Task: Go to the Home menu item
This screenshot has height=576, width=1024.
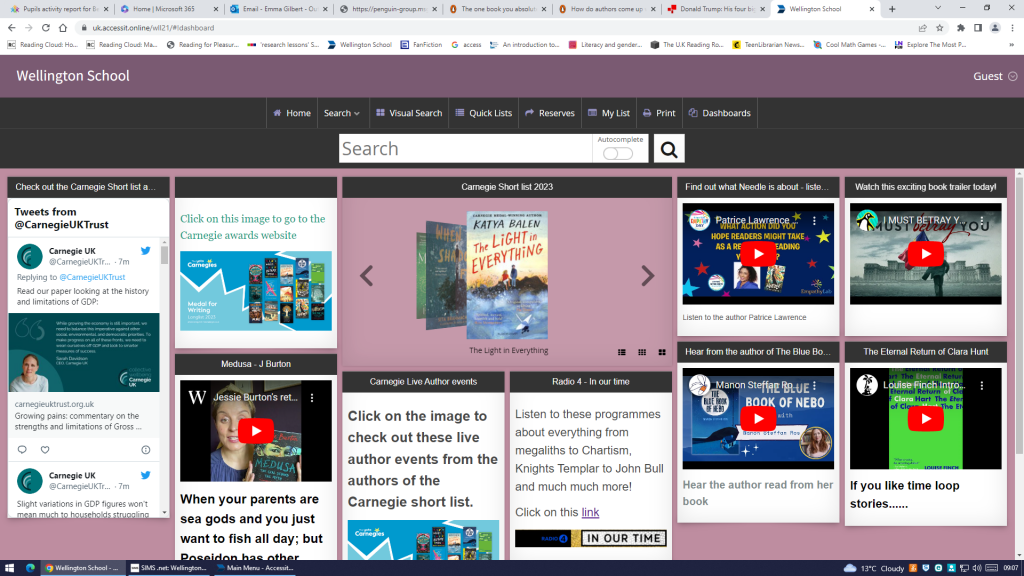Action: click(x=292, y=113)
